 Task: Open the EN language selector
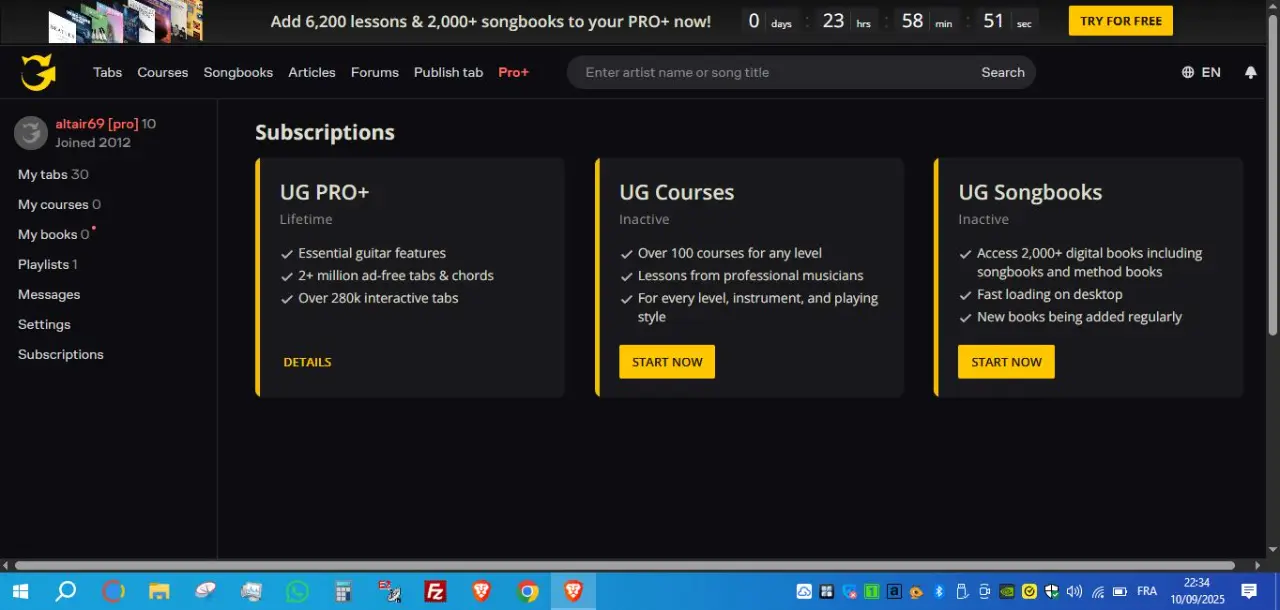1201,72
